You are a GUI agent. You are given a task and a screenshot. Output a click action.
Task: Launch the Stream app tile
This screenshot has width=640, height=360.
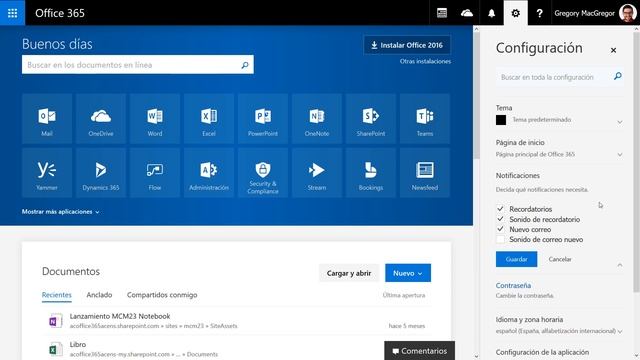click(317, 173)
